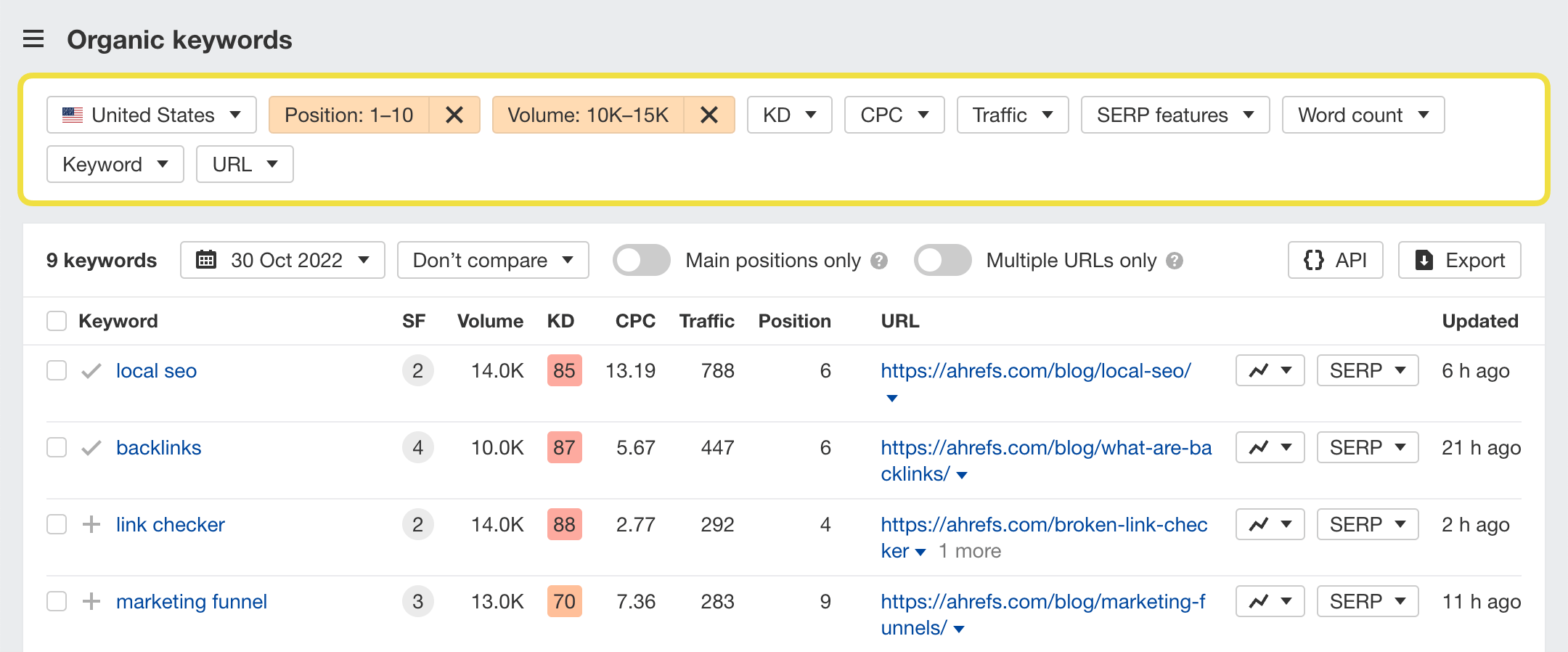Click the plus icon next to marketing funnel
This screenshot has height=652, width=1568.
(x=91, y=601)
